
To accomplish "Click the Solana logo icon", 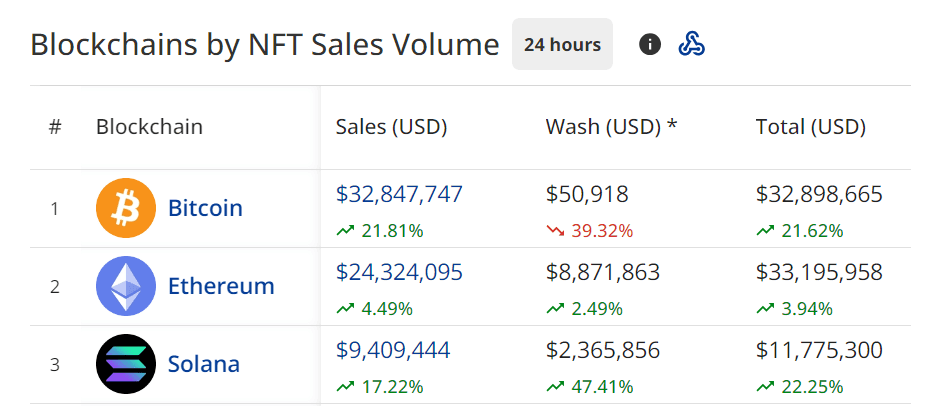I will click(126, 363).
